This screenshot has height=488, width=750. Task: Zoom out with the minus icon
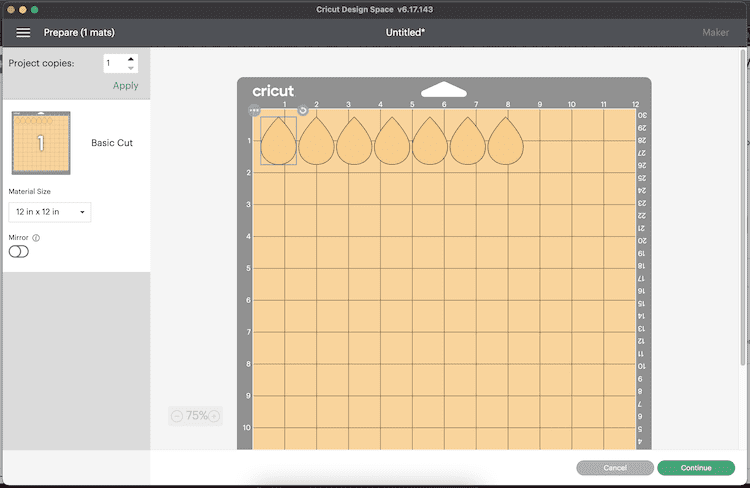(177, 416)
